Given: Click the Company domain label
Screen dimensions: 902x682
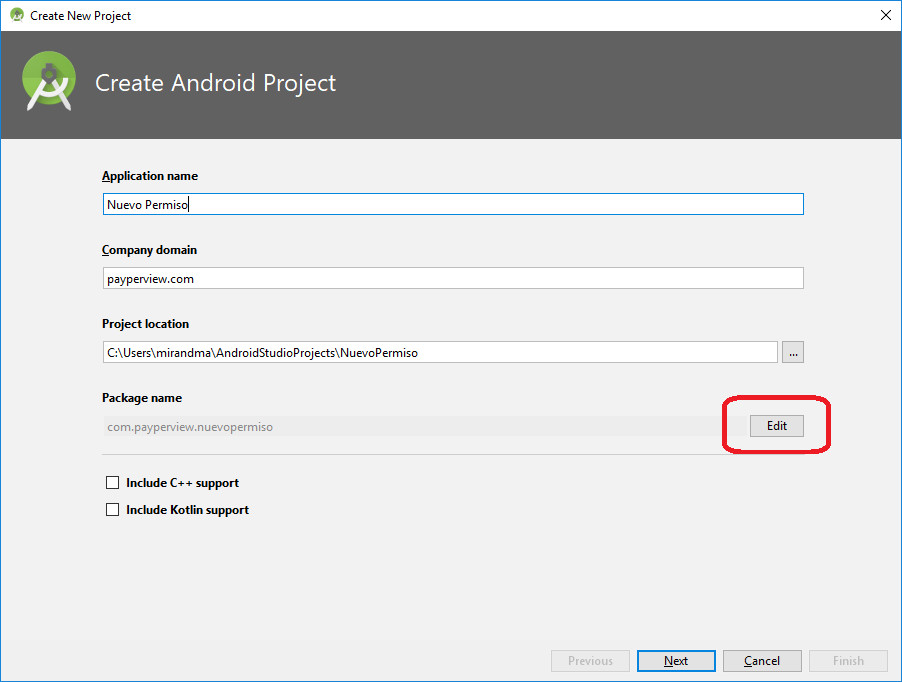Looking at the screenshot, I should [x=149, y=250].
